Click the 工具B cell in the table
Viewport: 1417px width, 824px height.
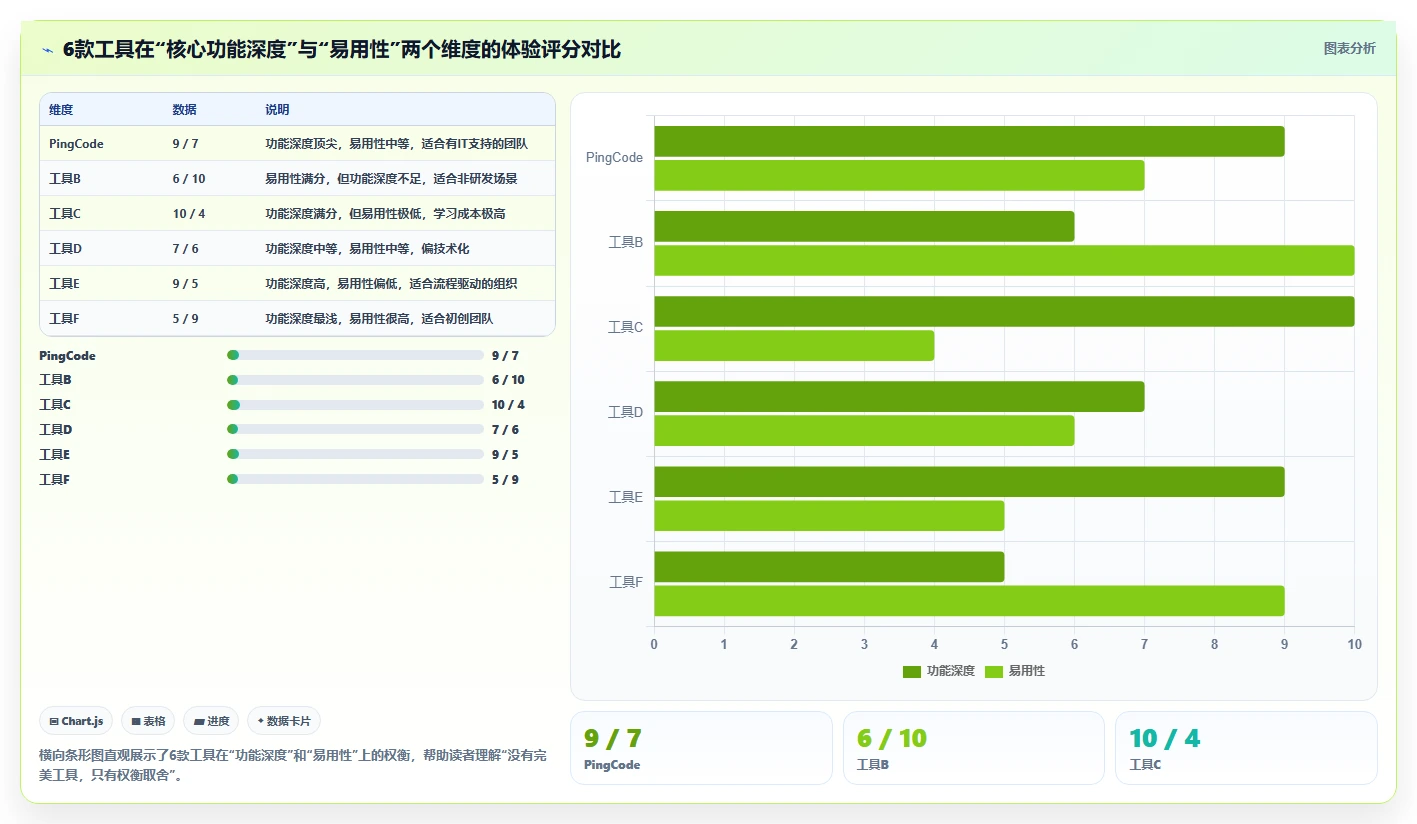coord(65,179)
